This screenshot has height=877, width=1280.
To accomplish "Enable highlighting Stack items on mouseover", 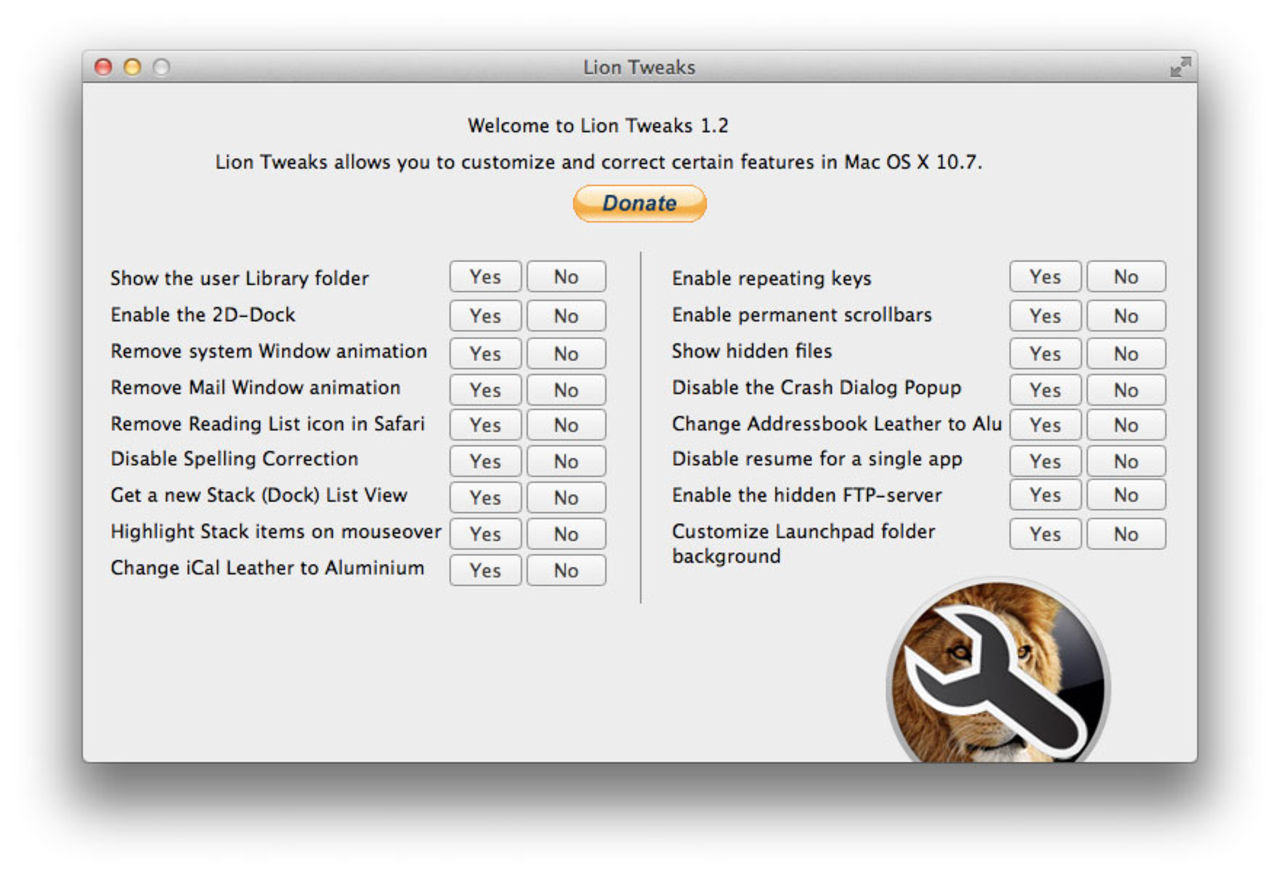I will 485,533.
